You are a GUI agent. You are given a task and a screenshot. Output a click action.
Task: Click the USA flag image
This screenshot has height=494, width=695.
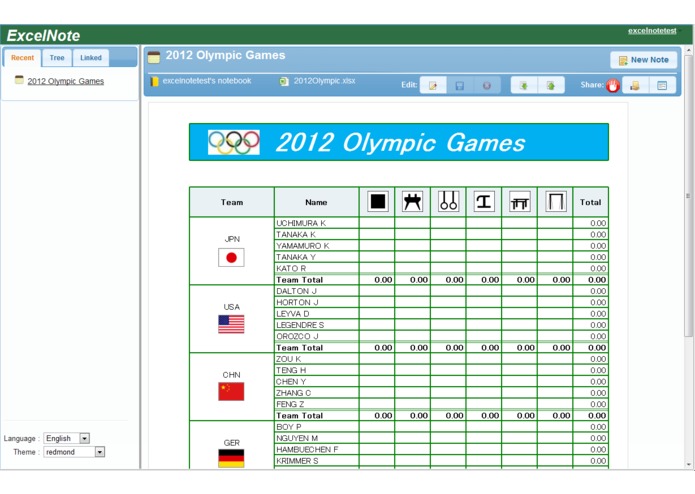231,324
